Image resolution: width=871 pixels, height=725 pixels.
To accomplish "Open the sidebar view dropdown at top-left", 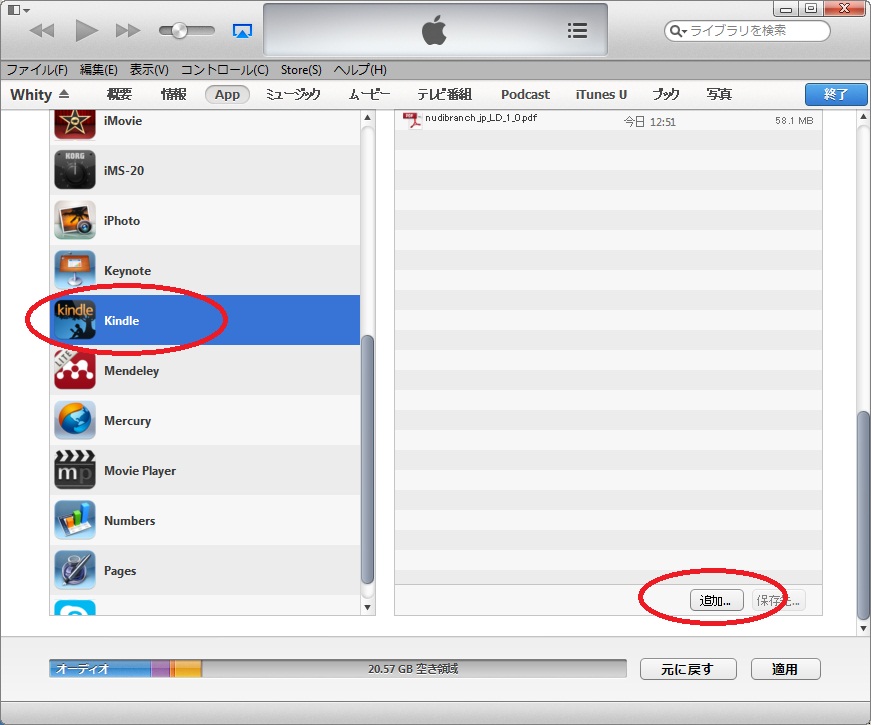I will pyautogui.click(x=18, y=9).
